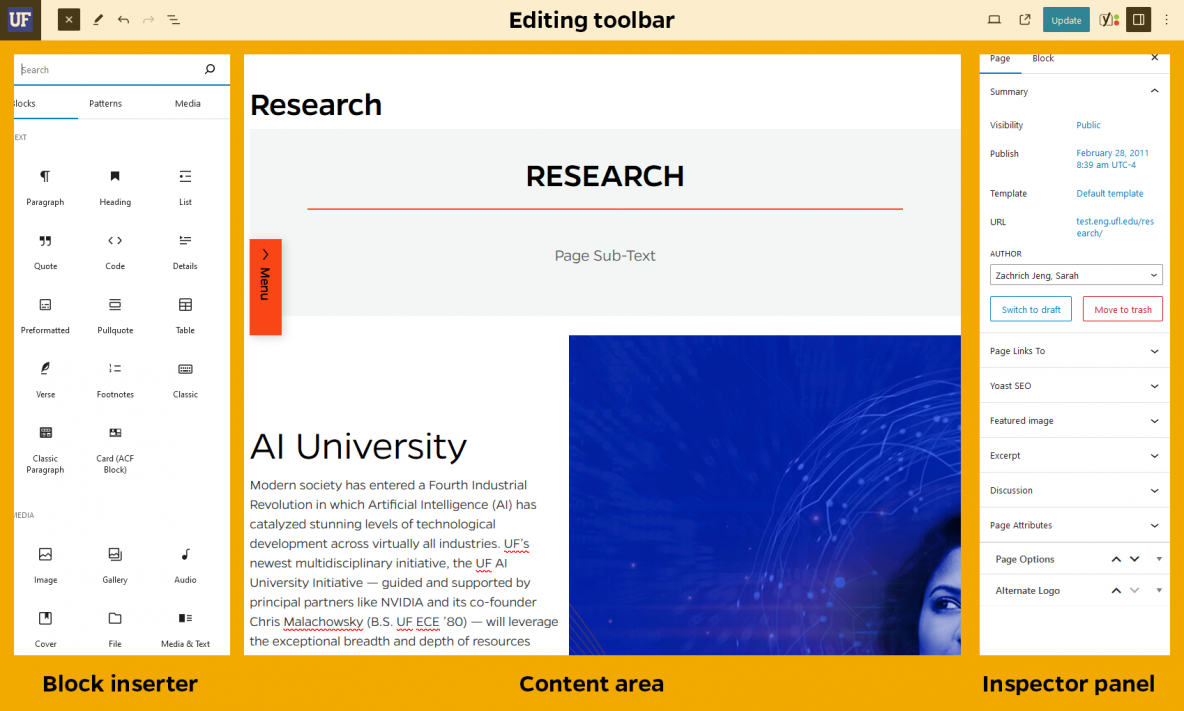Insert a Cover block
1184x711 pixels.
[45, 629]
